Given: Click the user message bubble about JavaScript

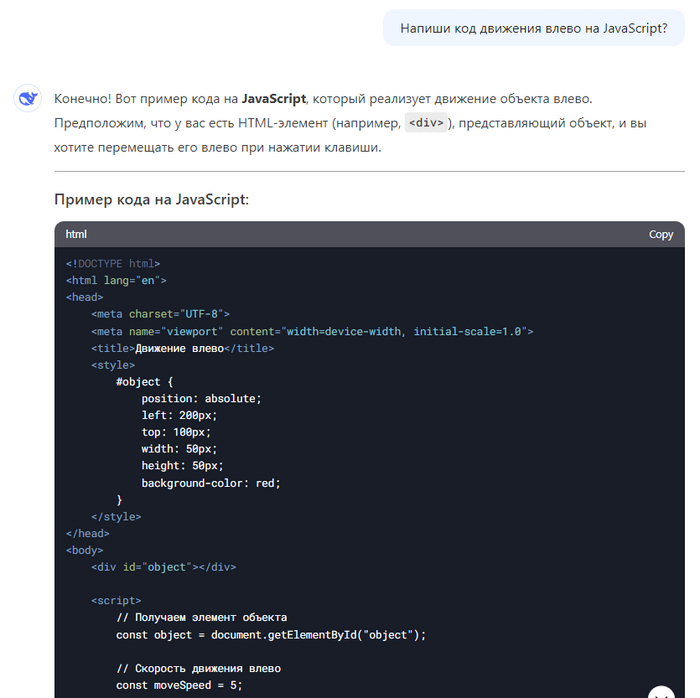Looking at the screenshot, I should tap(533, 28).
